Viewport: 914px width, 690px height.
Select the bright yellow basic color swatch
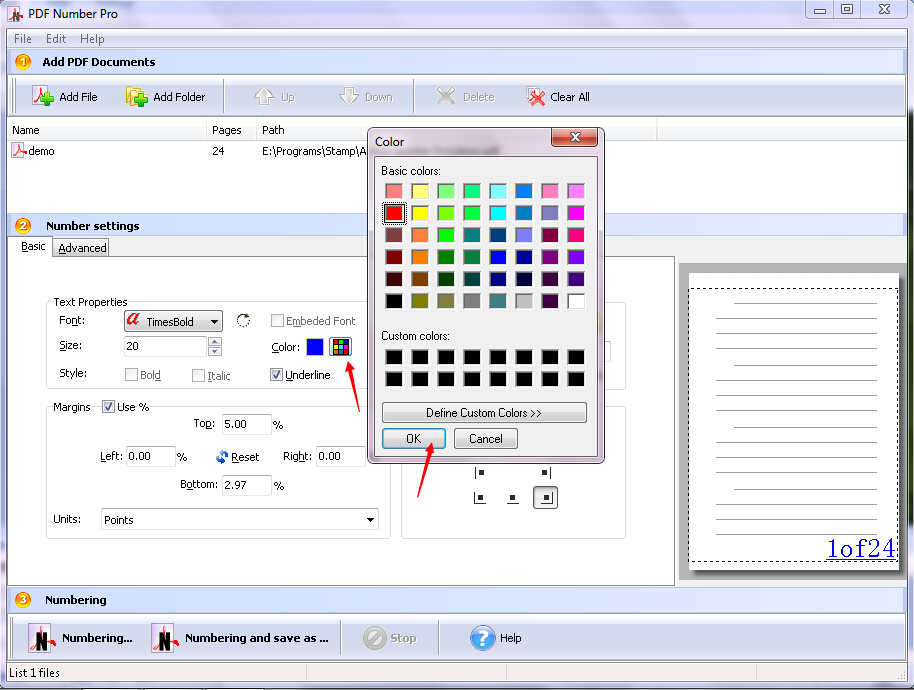[420, 213]
